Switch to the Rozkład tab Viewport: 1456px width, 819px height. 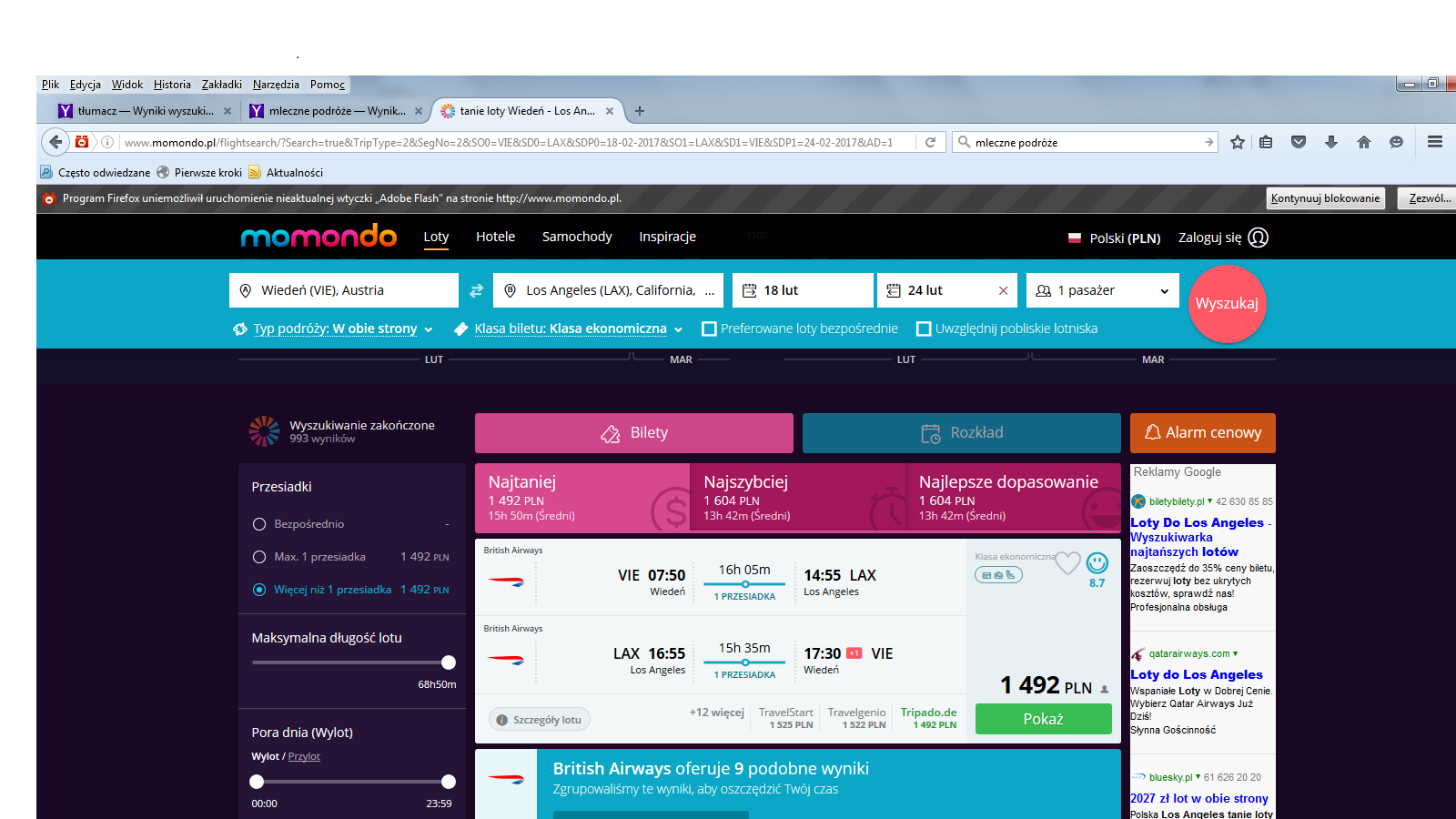(962, 433)
